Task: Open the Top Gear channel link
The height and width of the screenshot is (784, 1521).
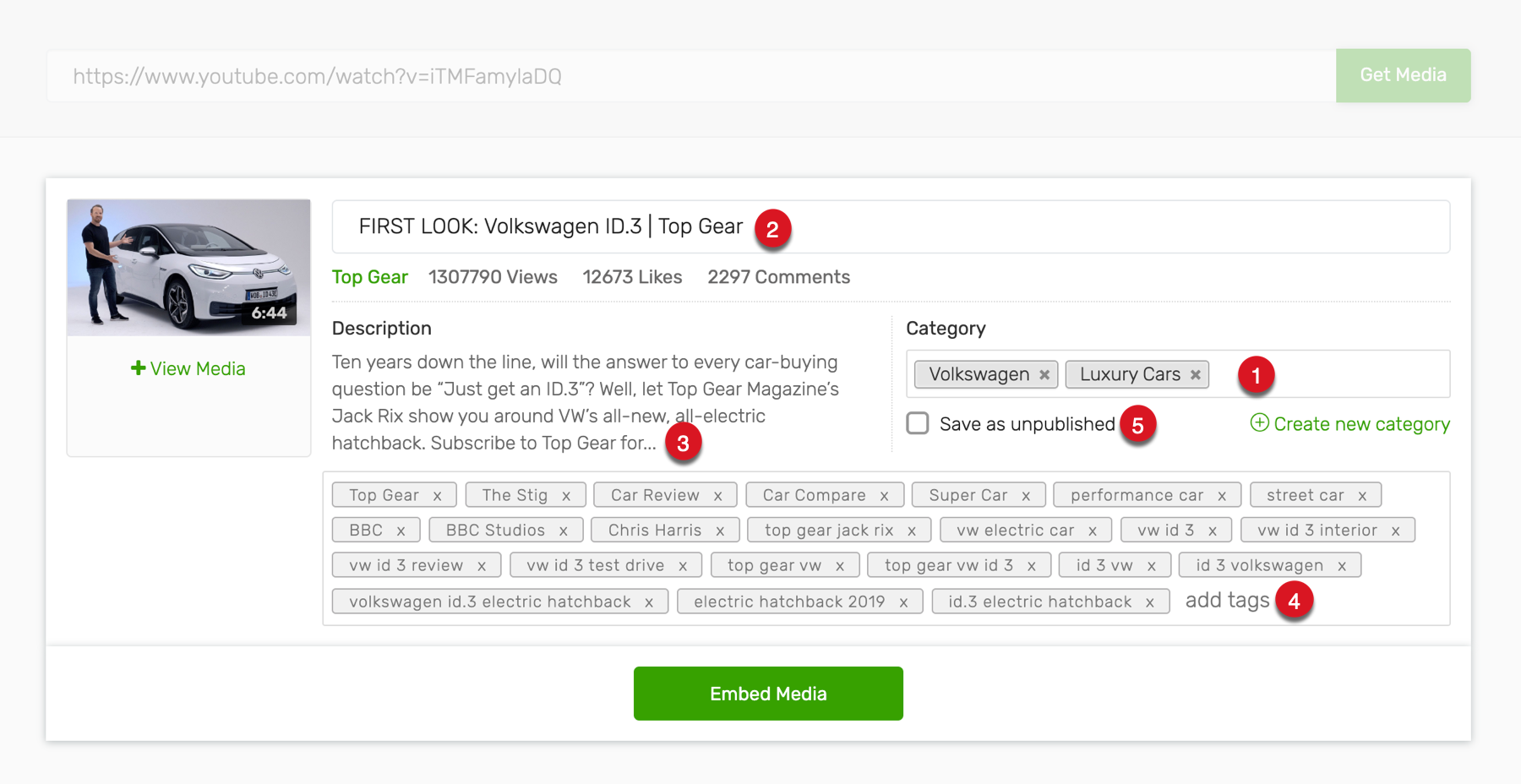Action: coord(370,277)
